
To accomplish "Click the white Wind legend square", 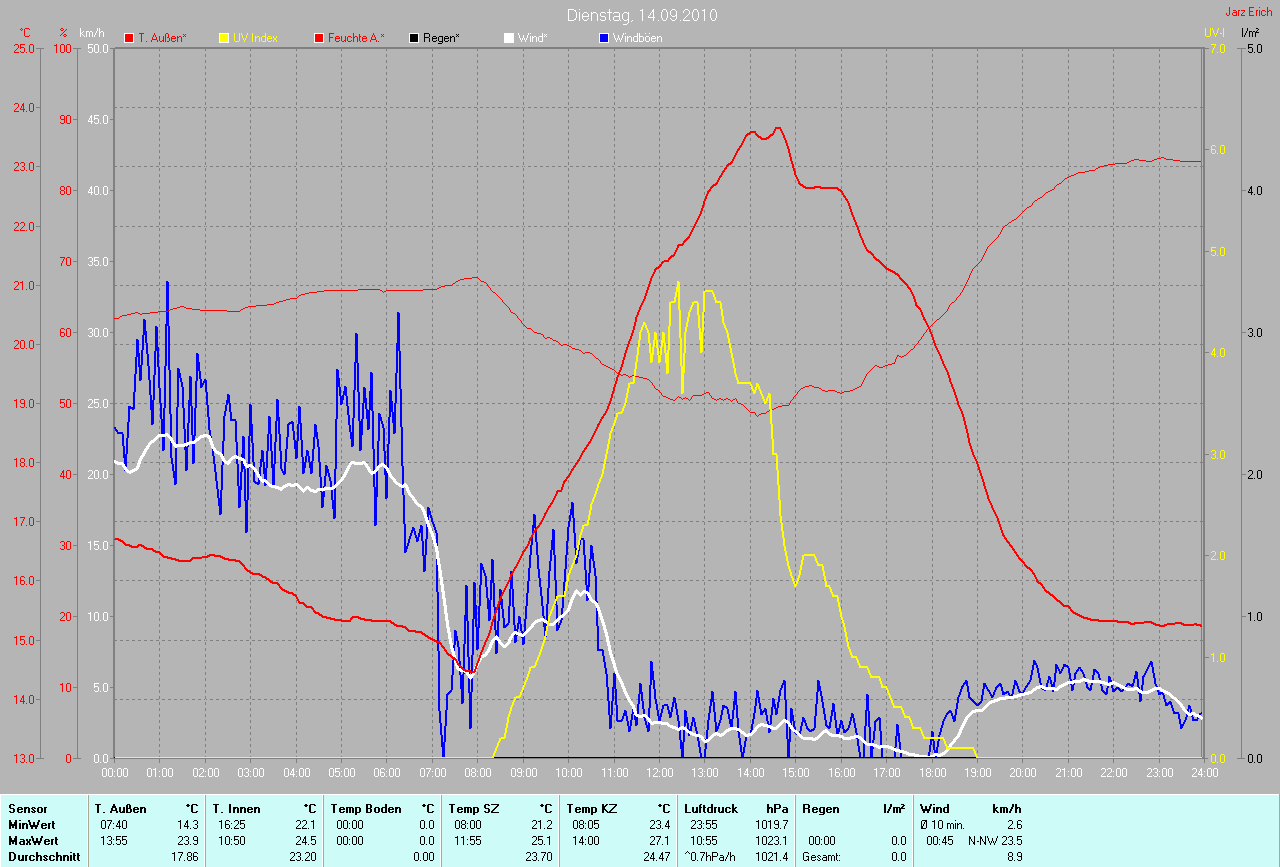I will pyautogui.click(x=508, y=38).
